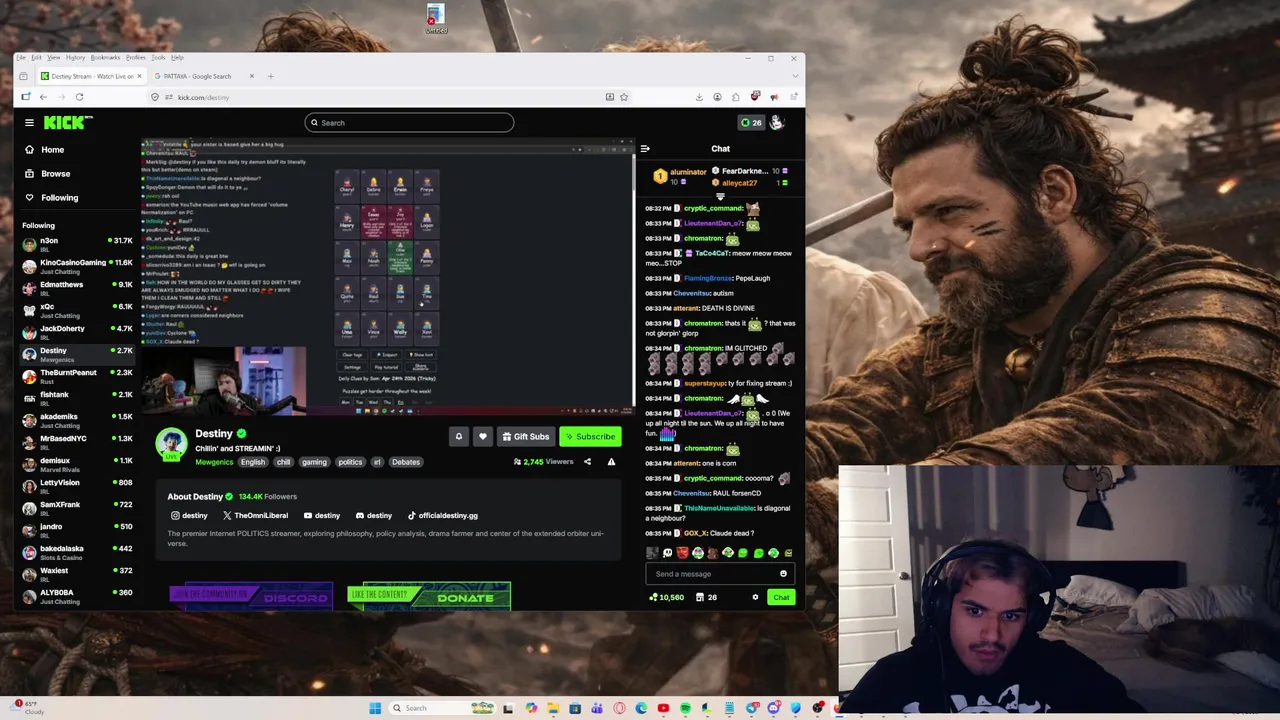Collapse the chat panel with the arrow icon

645,149
